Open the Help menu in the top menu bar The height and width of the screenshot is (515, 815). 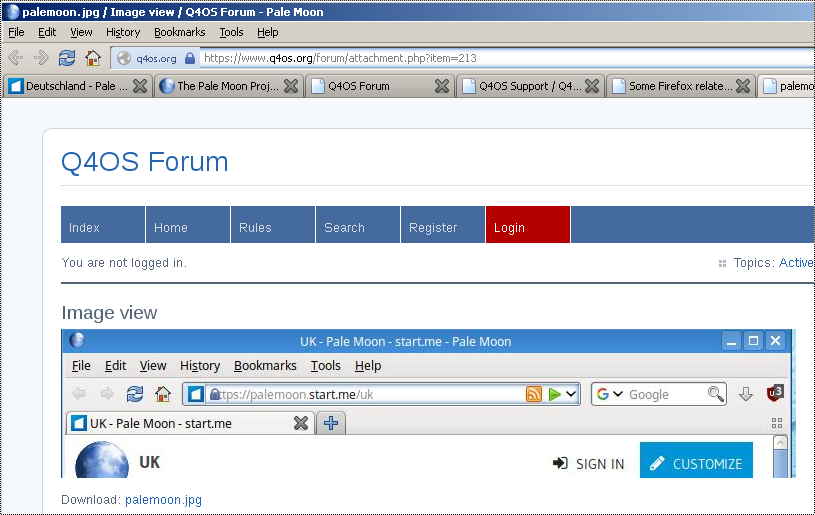coord(267,32)
